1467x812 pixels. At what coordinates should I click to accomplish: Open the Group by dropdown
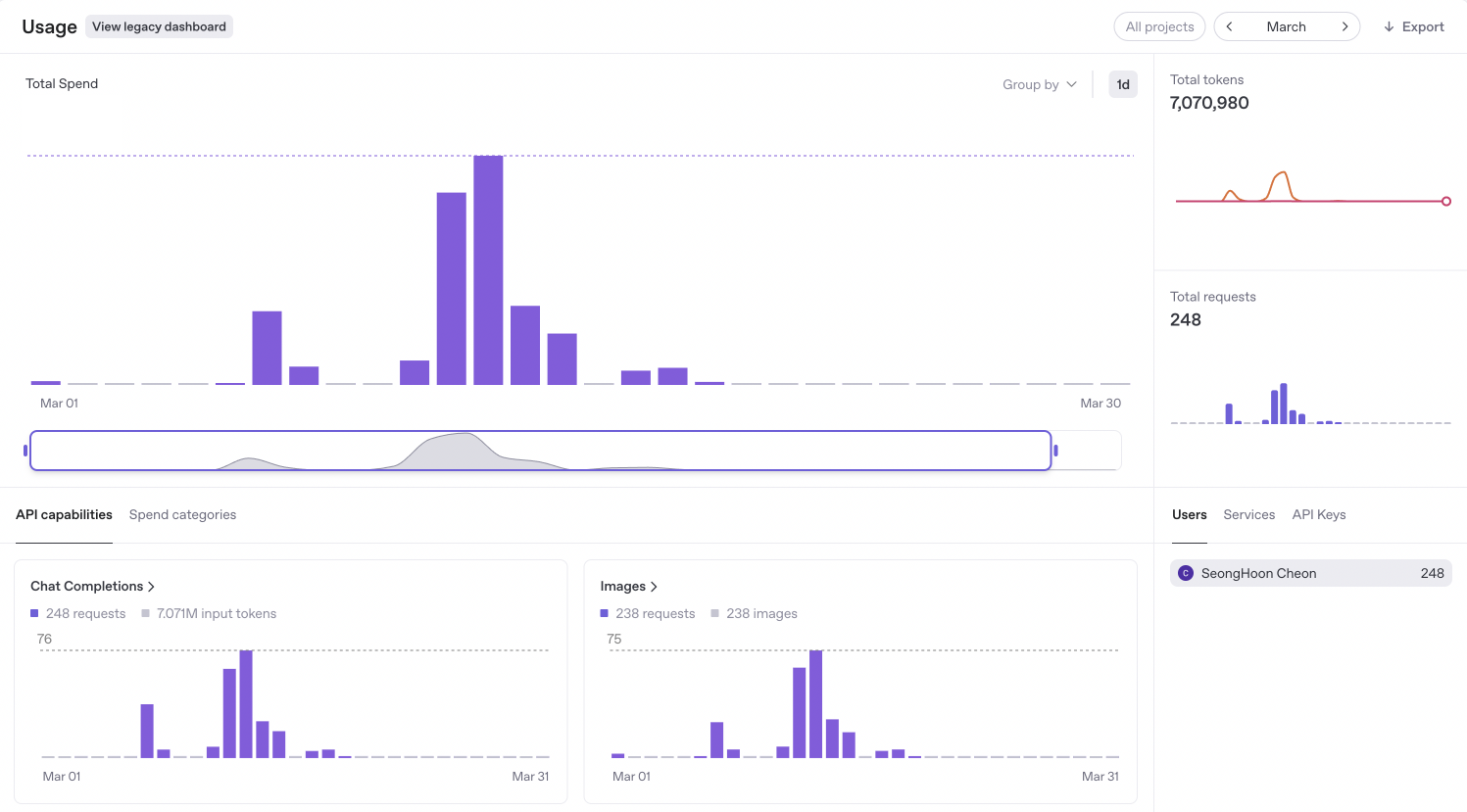1039,84
